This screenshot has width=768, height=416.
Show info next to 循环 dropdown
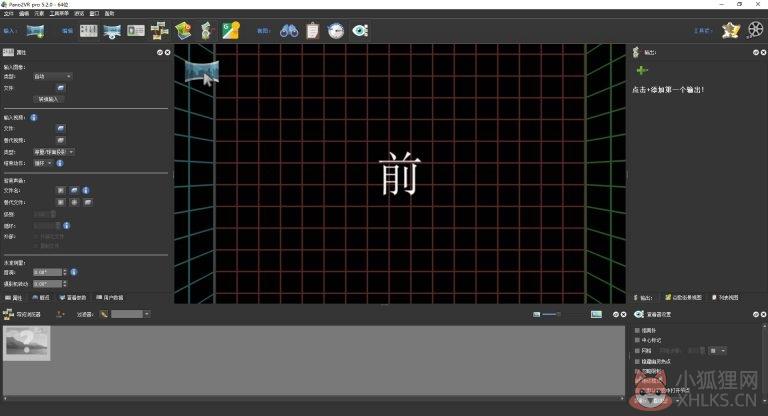click(60, 163)
